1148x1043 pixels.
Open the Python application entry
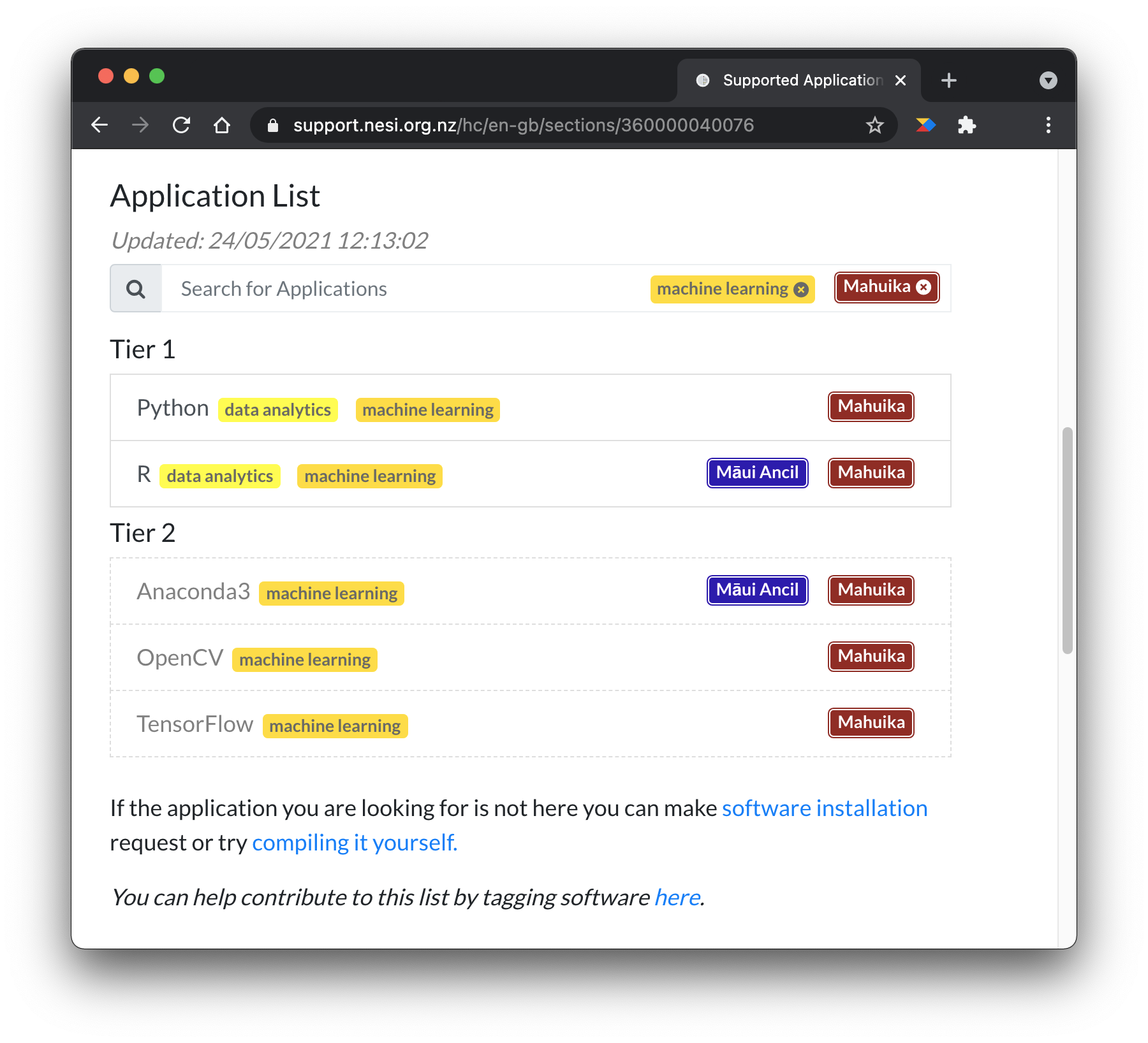tap(173, 408)
